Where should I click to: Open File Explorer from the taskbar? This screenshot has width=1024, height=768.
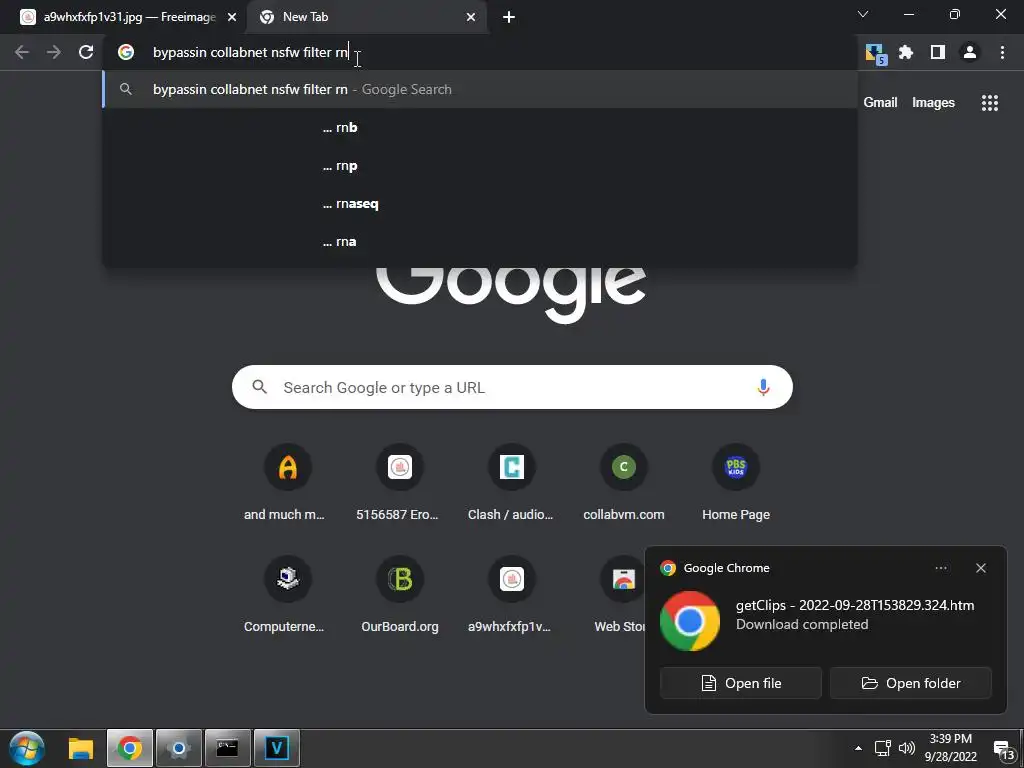(x=82, y=748)
